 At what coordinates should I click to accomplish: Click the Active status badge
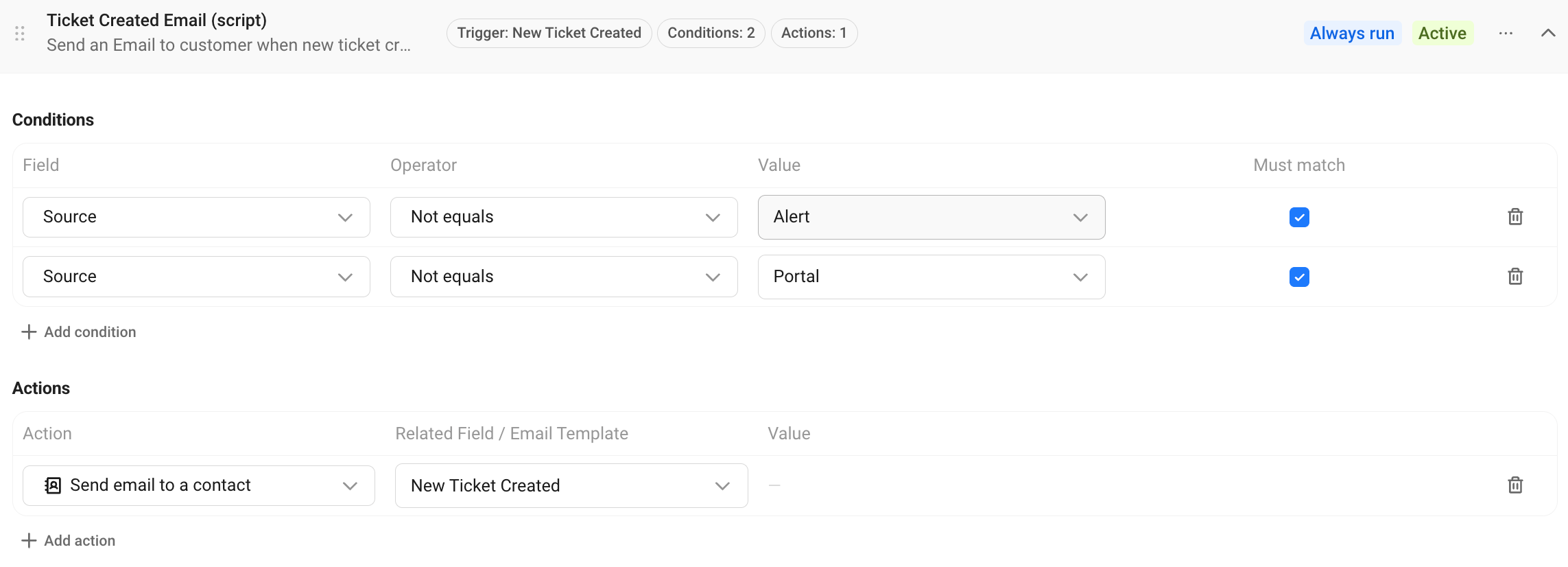click(1442, 33)
